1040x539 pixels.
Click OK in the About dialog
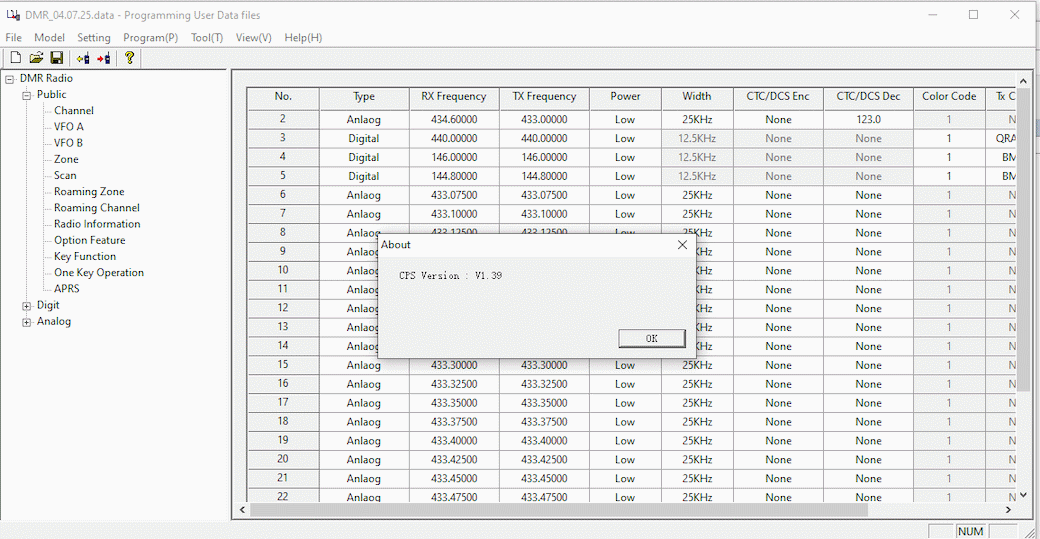click(651, 338)
